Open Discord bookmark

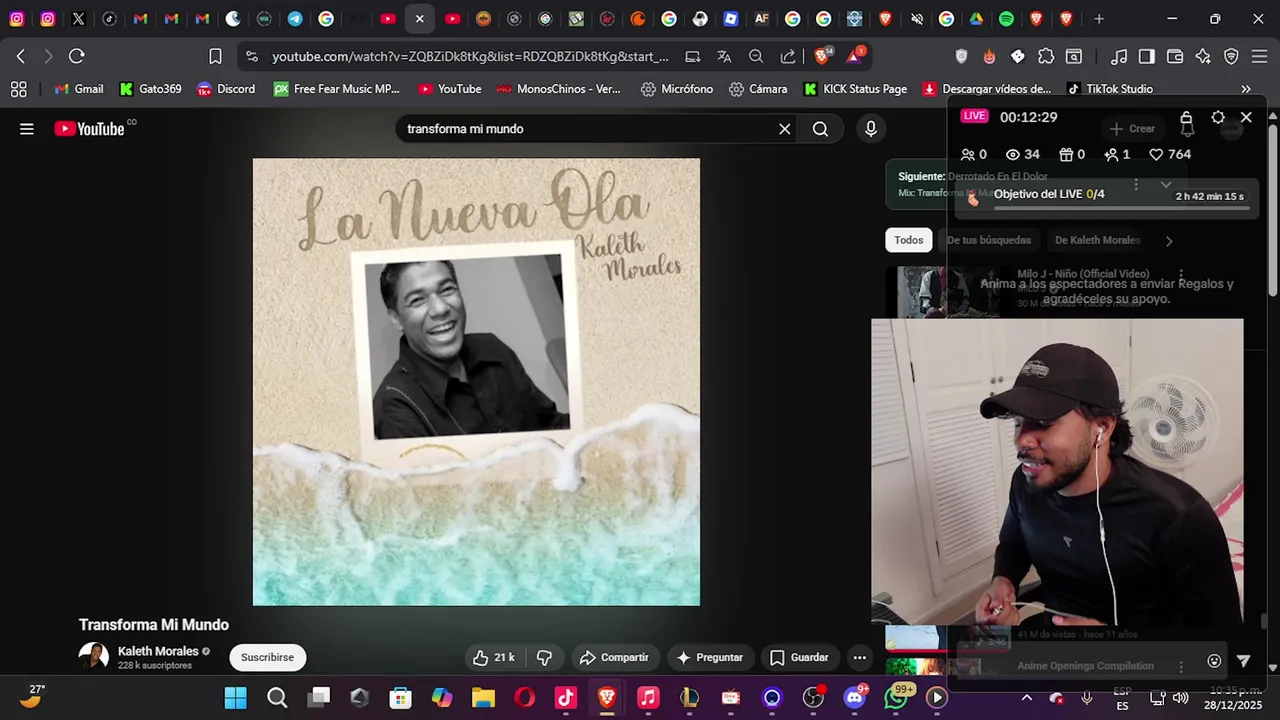pyautogui.click(x=226, y=89)
